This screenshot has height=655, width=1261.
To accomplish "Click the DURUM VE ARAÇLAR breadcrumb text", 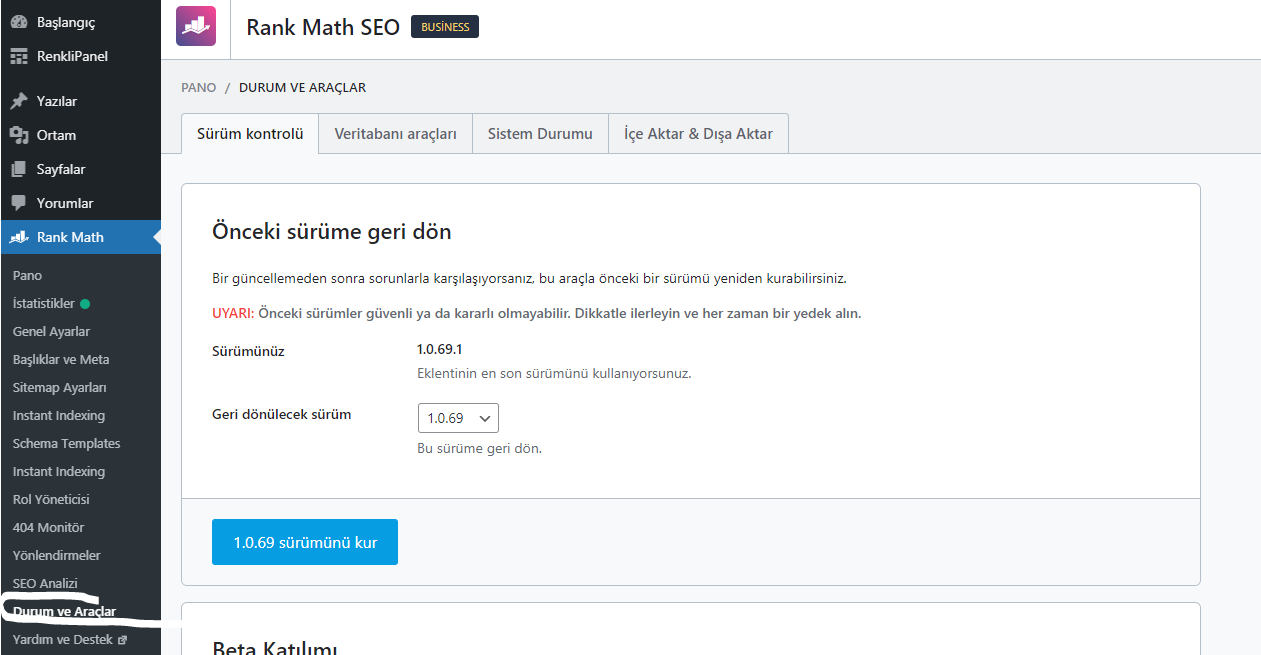I will [x=302, y=88].
